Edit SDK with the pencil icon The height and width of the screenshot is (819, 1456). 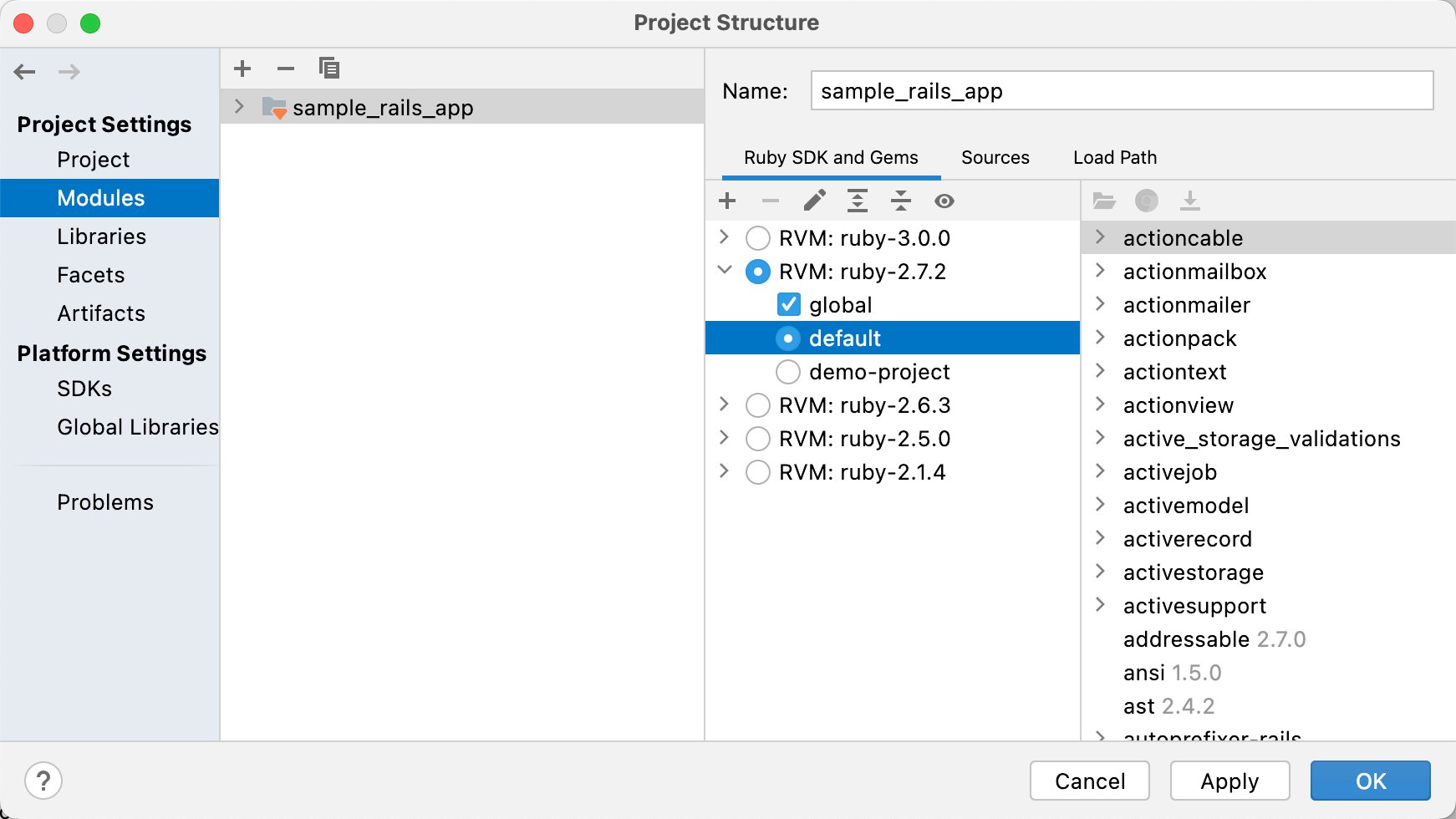[x=814, y=201]
